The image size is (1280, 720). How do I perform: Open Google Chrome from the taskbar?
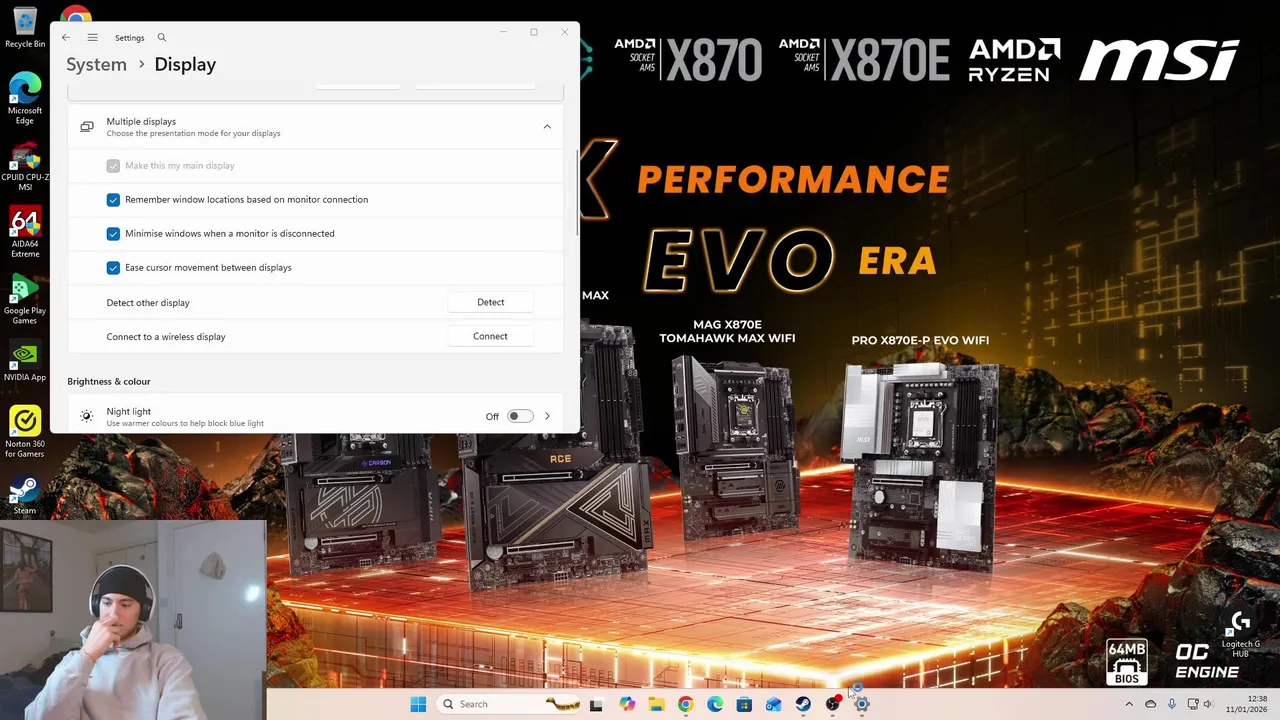tap(685, 704)
